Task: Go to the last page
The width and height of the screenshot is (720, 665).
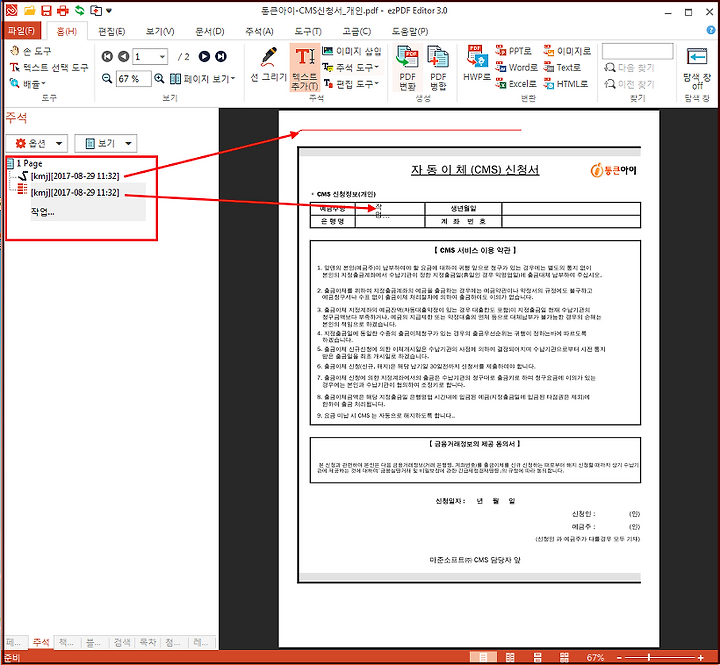Action: 221,56
